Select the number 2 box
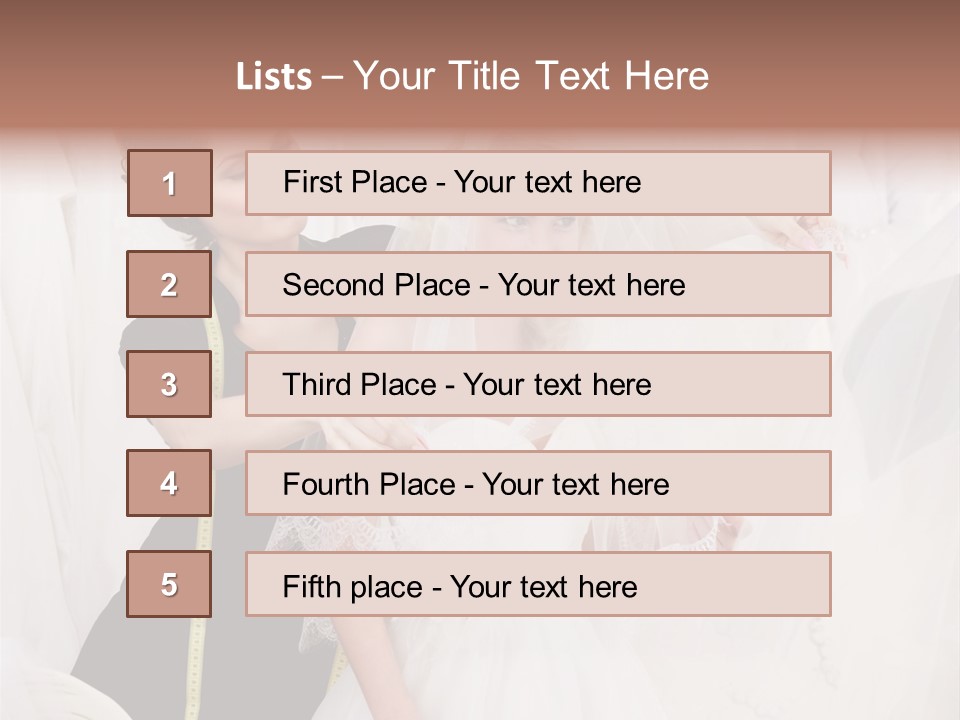Viewport: 960px width, 720px height. point(169,284)
